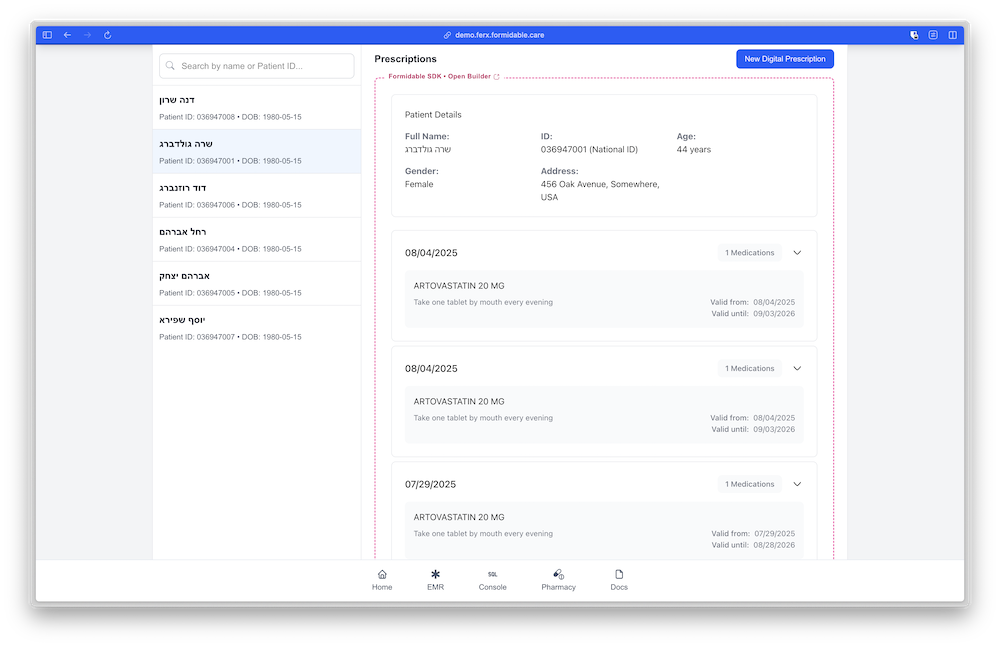The image size is (1000, 647).
Task: Click the browser back arrow
Action: click(67, 34)
